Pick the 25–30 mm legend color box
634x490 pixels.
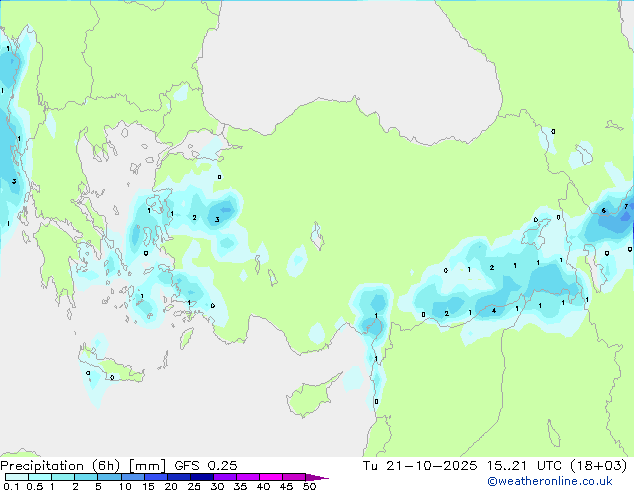(x=202, y=477)
